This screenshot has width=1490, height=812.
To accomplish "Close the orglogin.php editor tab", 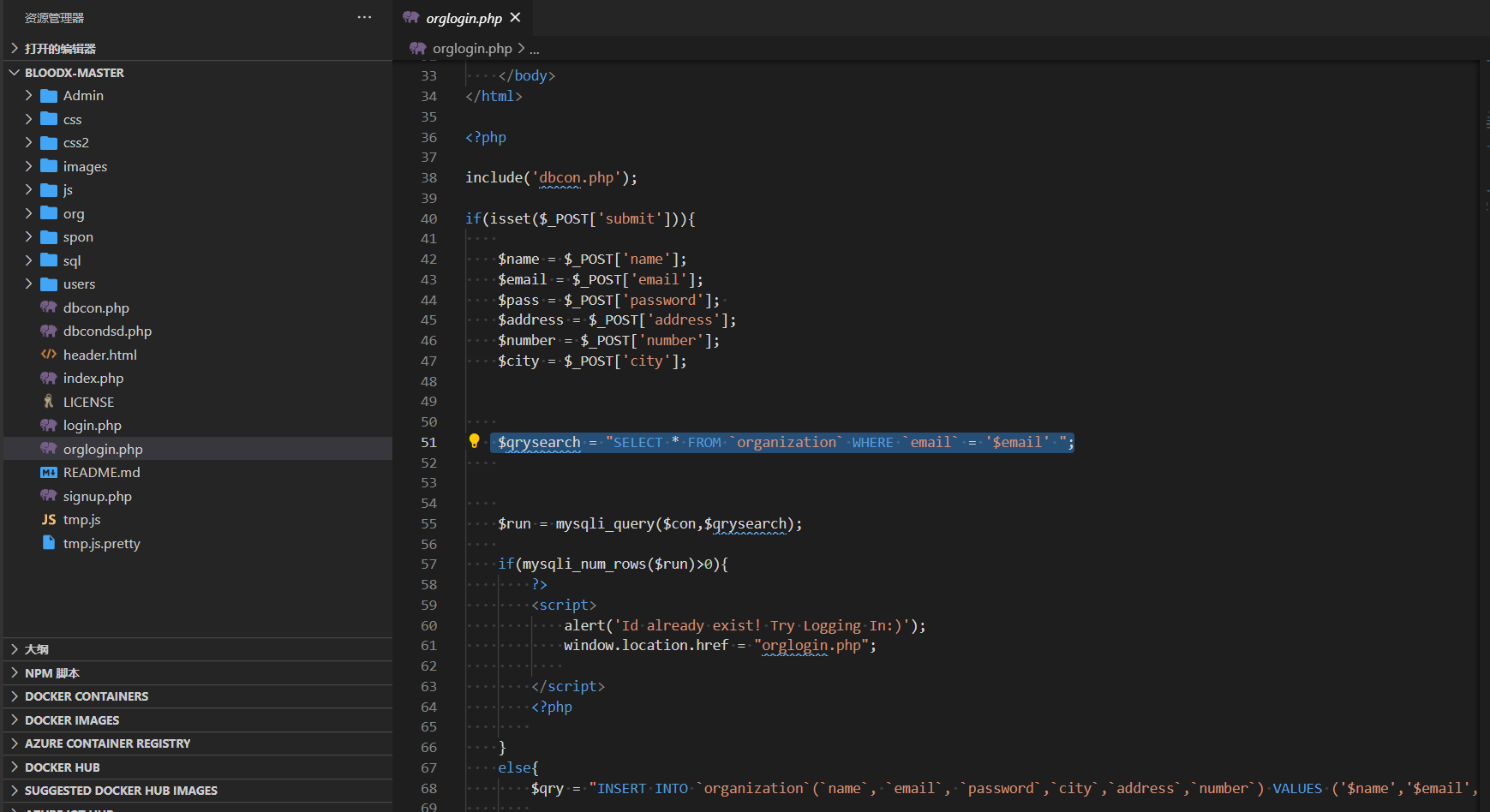I will 515,17.
